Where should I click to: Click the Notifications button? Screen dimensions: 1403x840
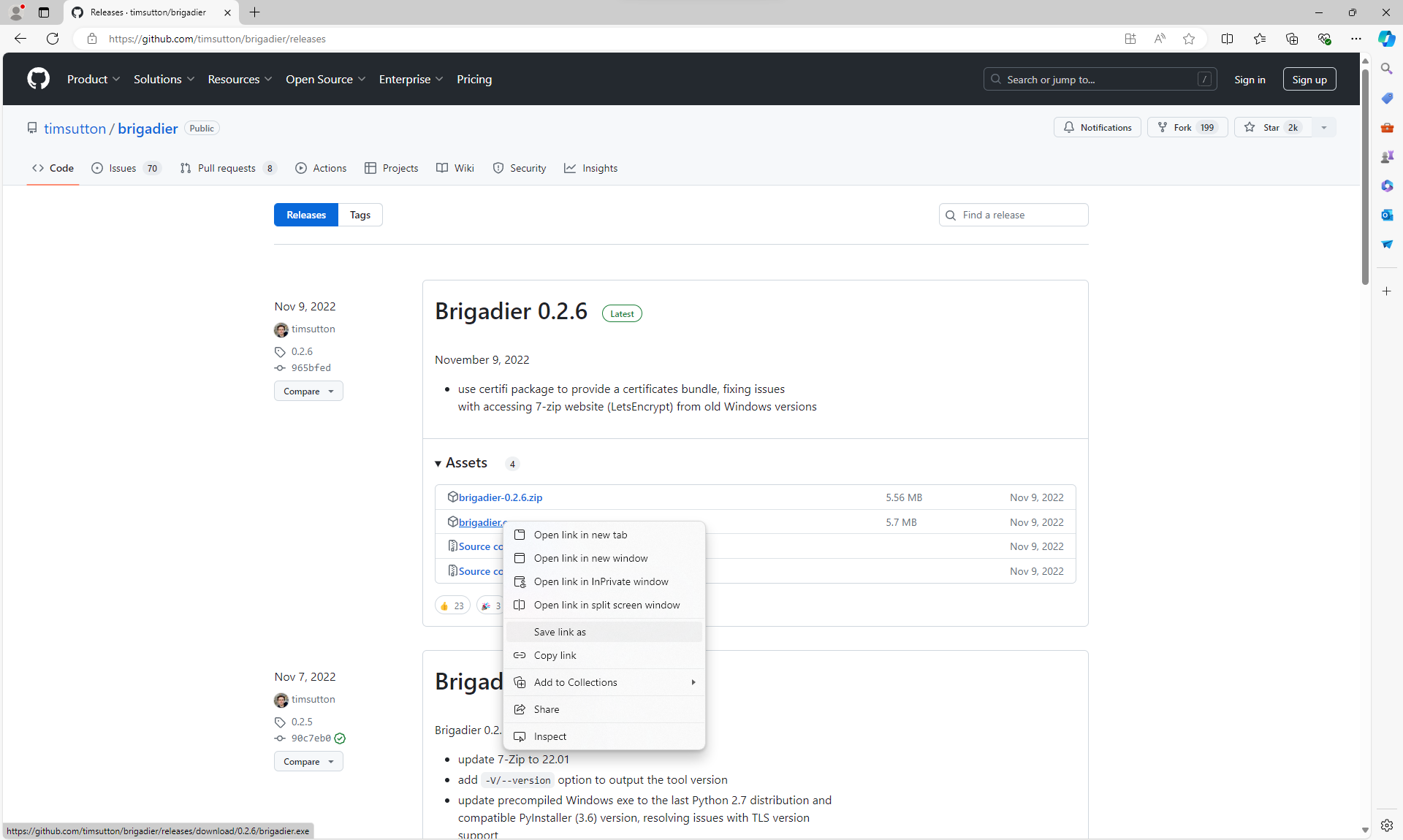click(x=1098, y=127)
